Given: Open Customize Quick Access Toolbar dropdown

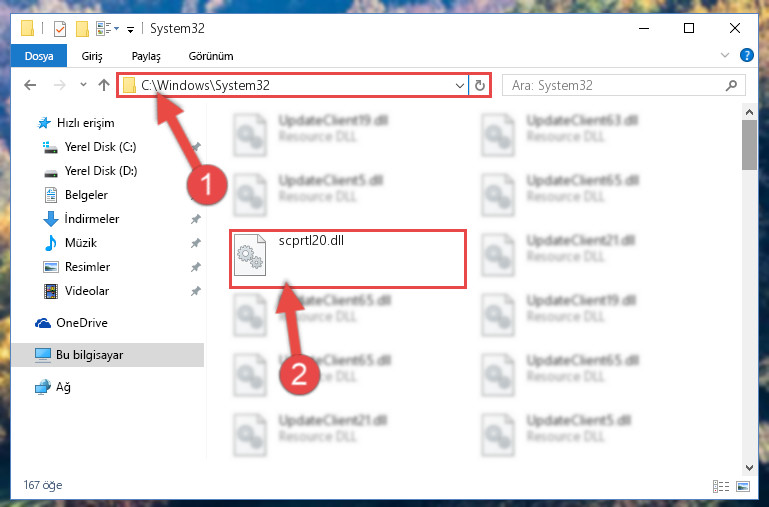Looking at the screenshot, I should coord(130,30).
